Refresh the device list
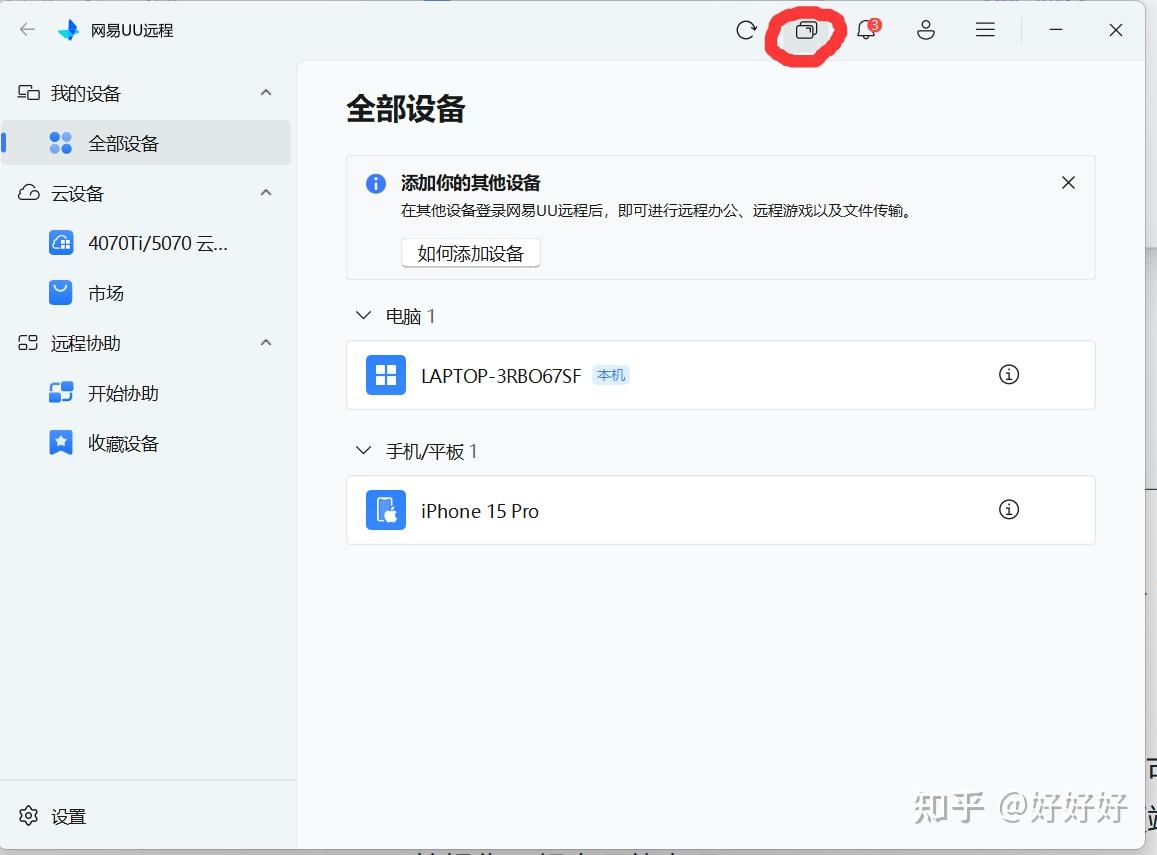The image size is (1157, 855). click(x=746, y=30)
